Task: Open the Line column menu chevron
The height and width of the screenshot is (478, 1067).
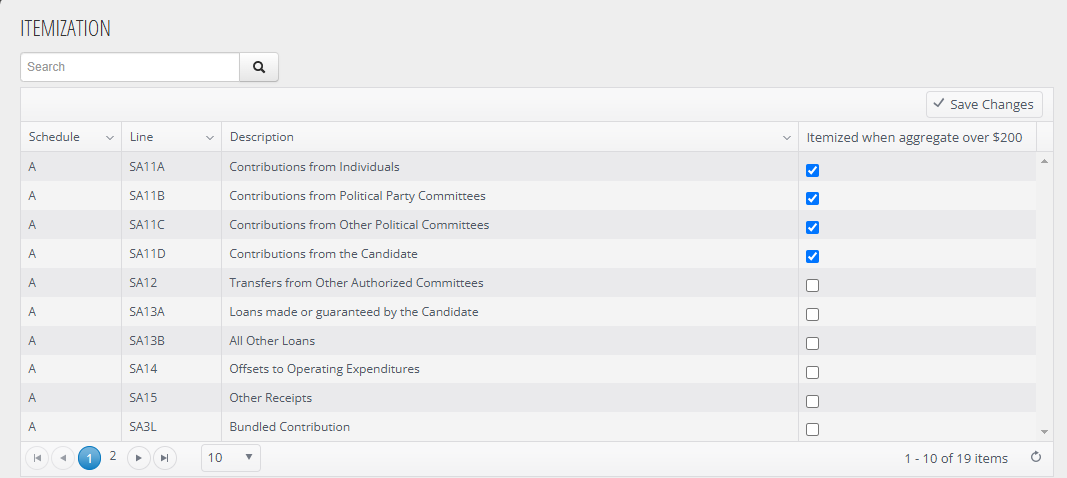Action: pos(210,138)
